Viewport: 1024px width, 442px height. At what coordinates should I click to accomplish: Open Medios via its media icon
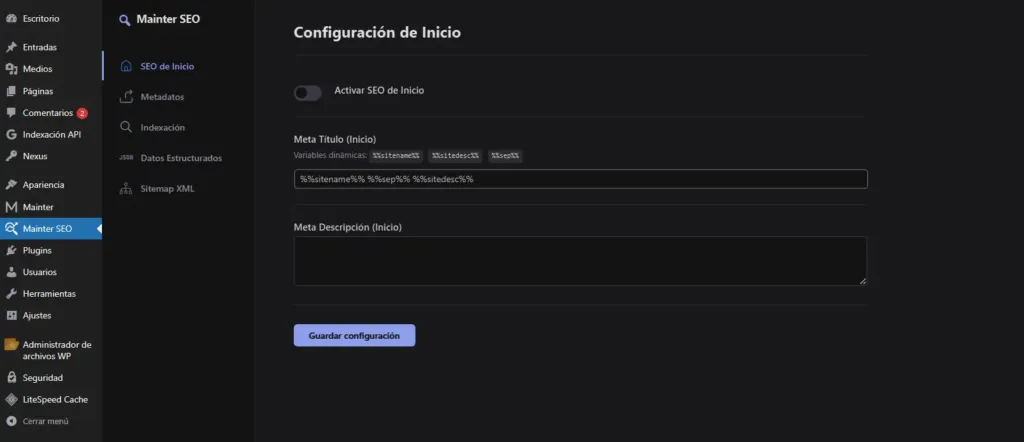click(11, 69)
